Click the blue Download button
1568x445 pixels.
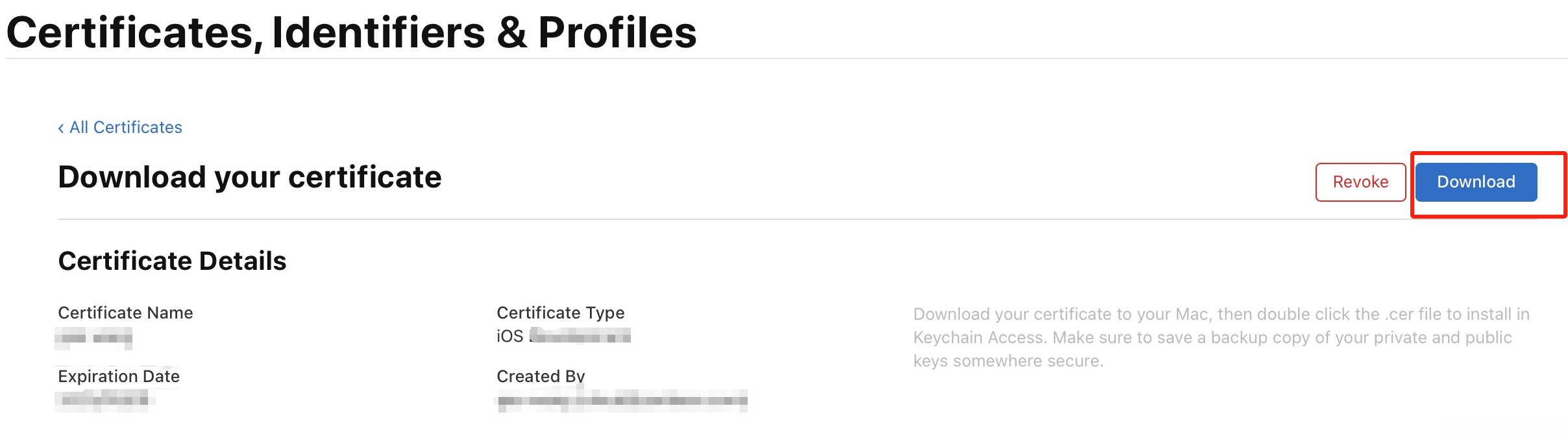[1476, 182]
